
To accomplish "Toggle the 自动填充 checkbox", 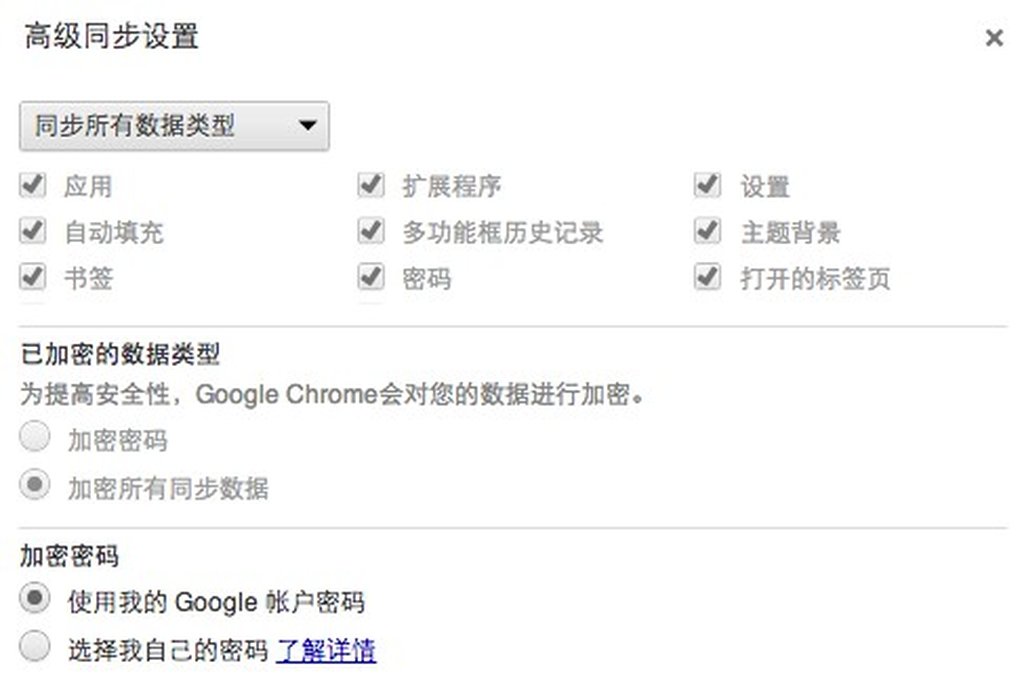I will [33, 231].
